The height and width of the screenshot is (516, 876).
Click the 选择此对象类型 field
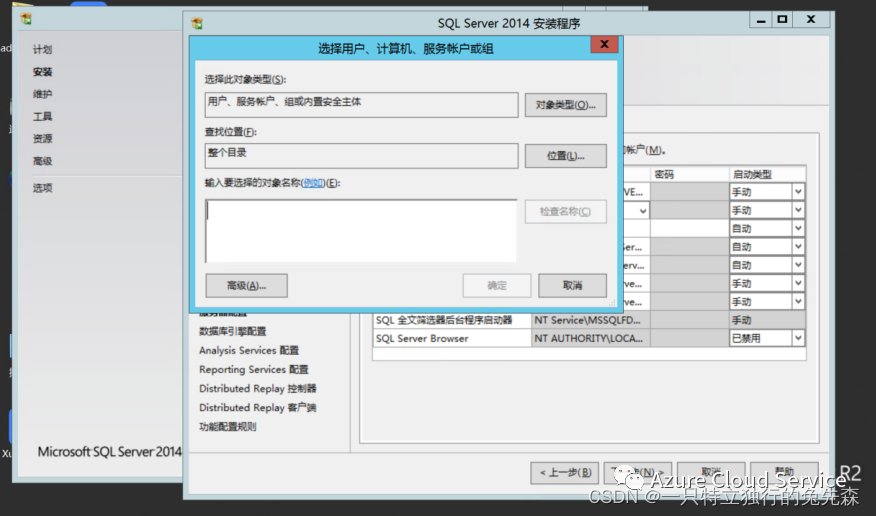pos(361,105)
